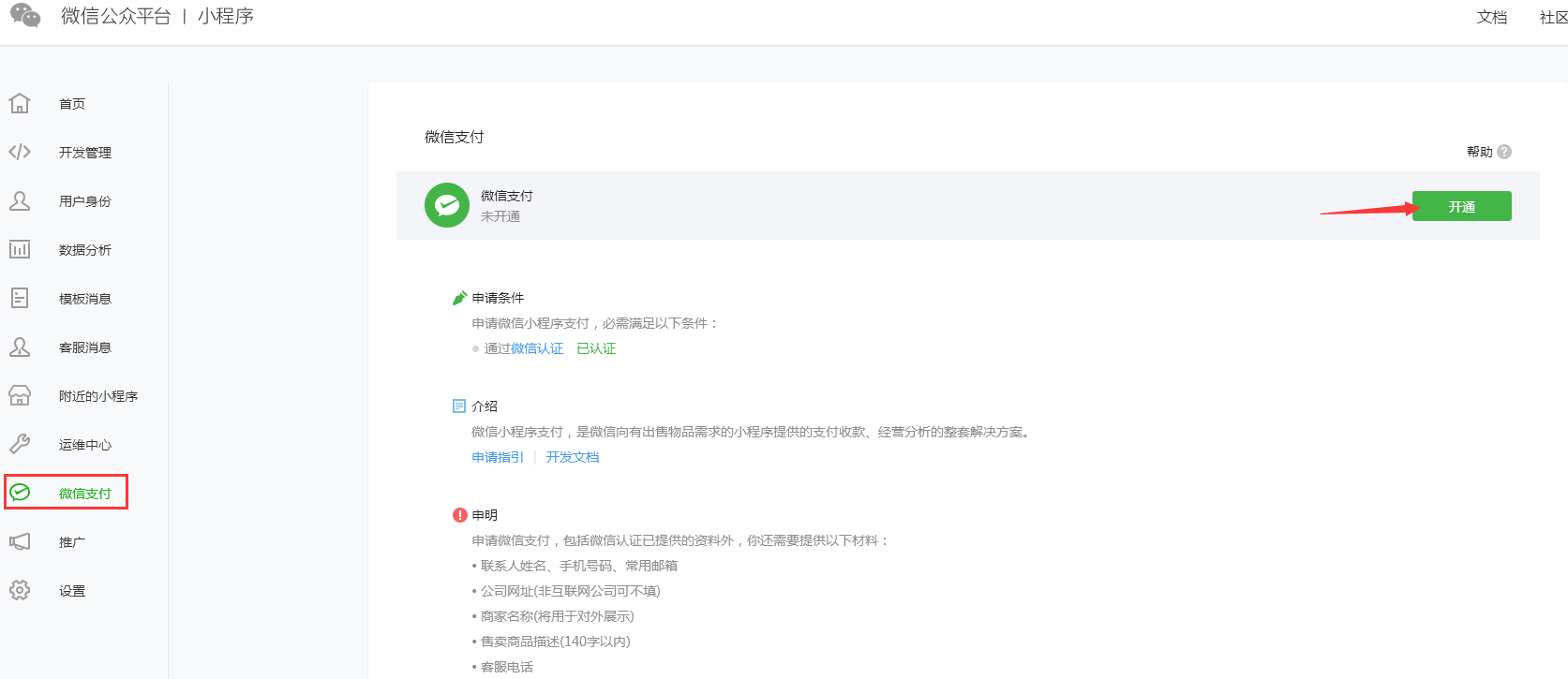Click the home house icon in sidebar
Viewport: 1568px width, 679px height.
20,103
